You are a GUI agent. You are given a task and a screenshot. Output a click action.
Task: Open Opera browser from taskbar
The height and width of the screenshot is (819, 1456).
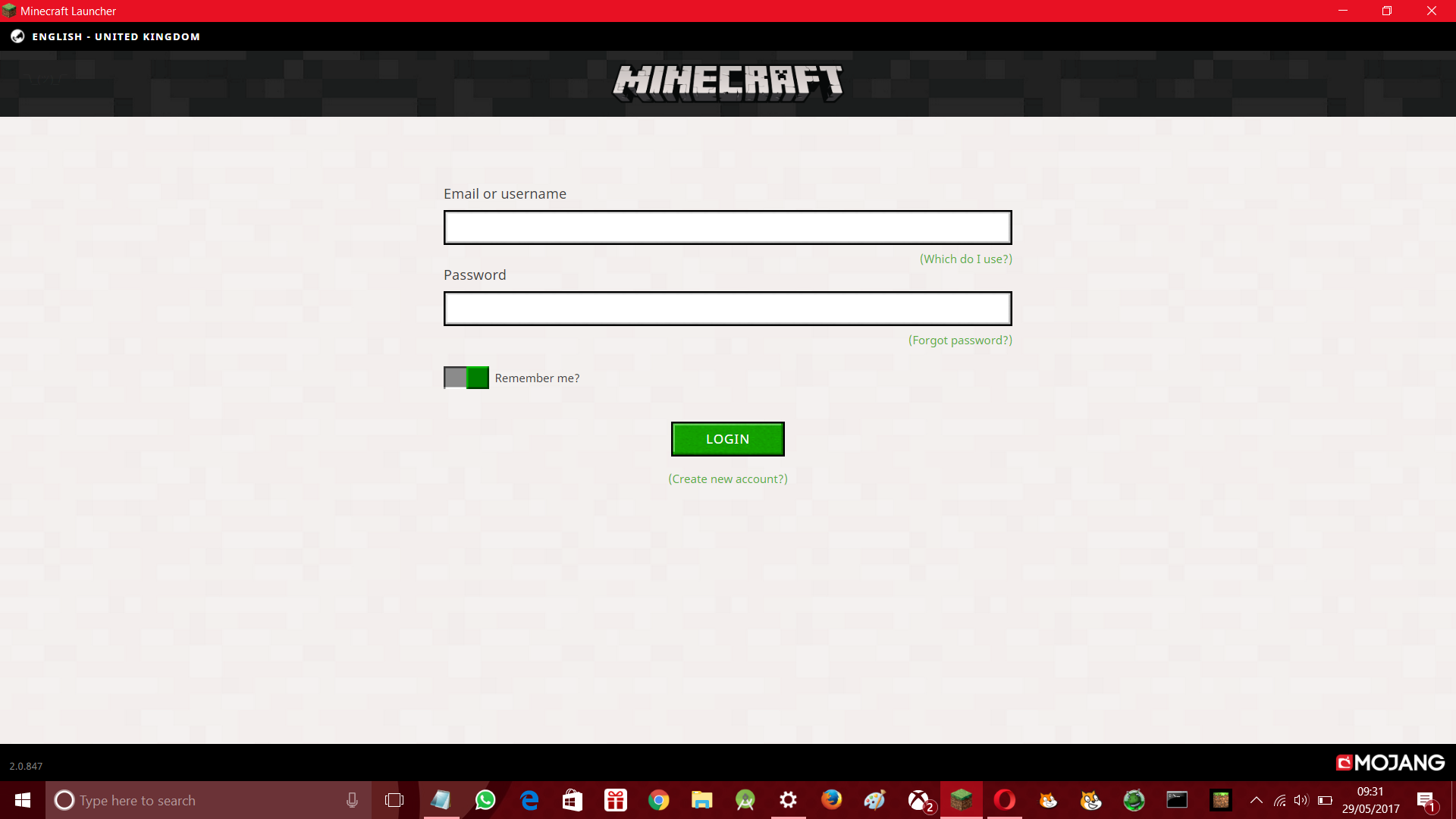pyautogui.click(x=1004, y=800)
